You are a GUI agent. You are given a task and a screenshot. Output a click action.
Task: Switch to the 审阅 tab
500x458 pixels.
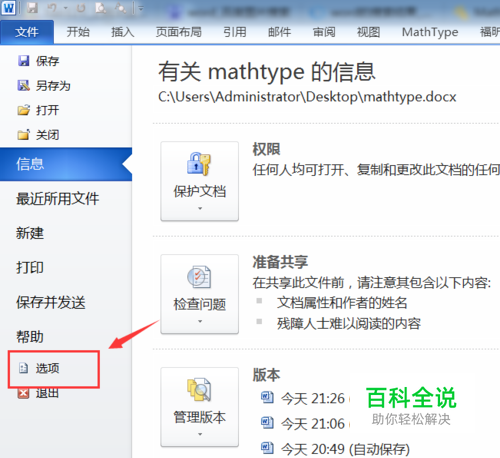(x=324, y=32)
